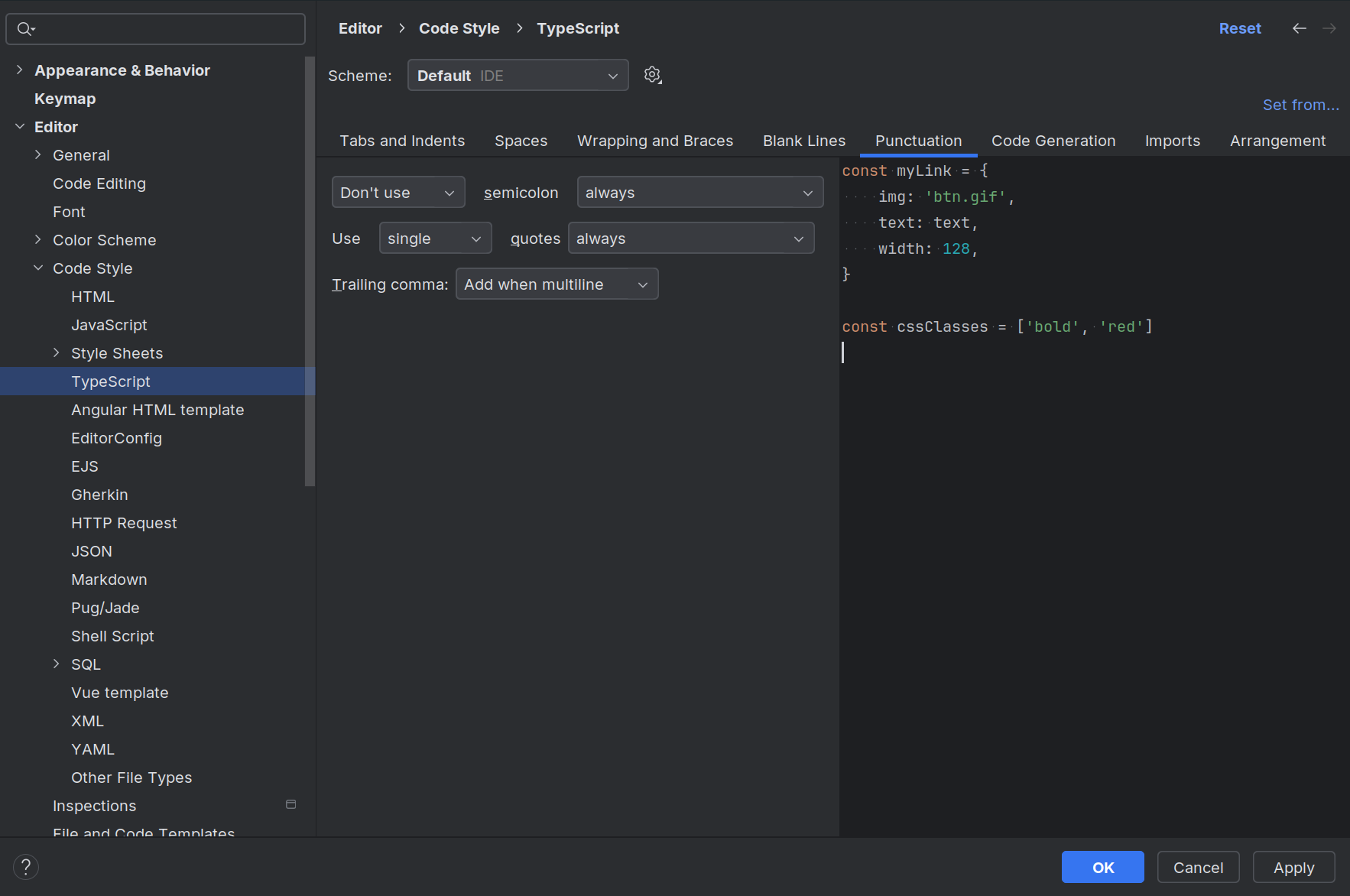This screenshot has height=896, width=1350.
Task: Click the help question mark icon
Action: [x=25, y=867]
